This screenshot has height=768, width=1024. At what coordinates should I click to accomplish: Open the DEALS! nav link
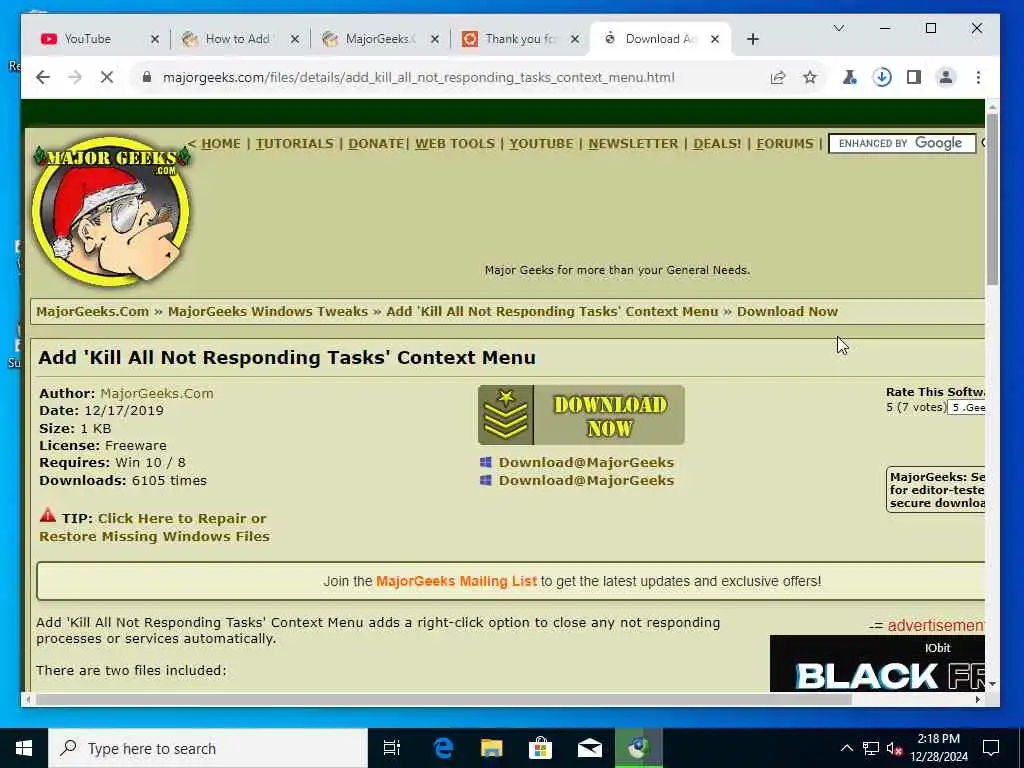[717, 144]
